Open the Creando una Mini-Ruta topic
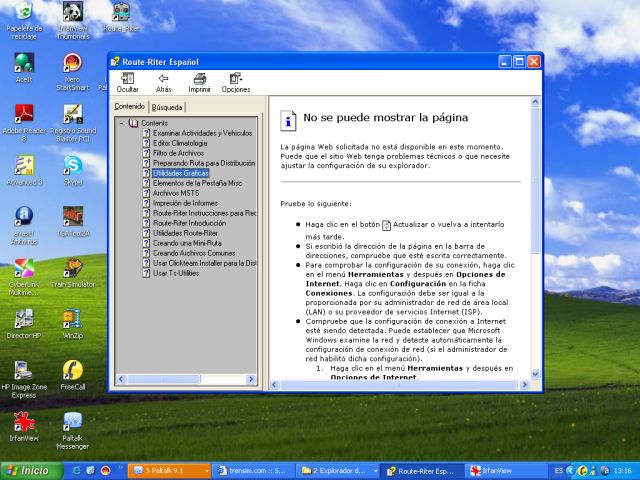The image size is (640, 480). [x=187, y=242]
